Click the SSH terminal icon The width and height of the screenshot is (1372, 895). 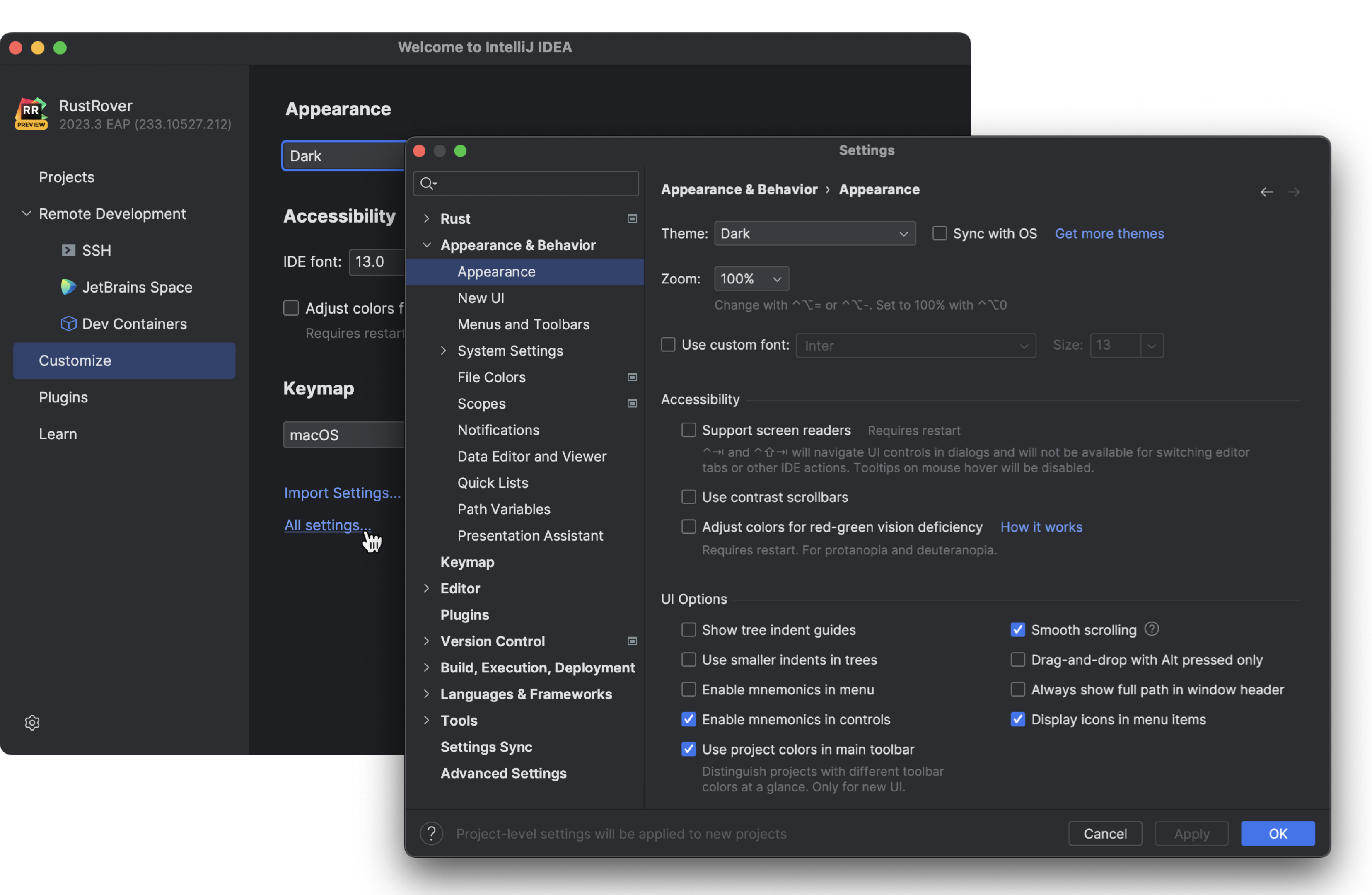pos(69,250)
